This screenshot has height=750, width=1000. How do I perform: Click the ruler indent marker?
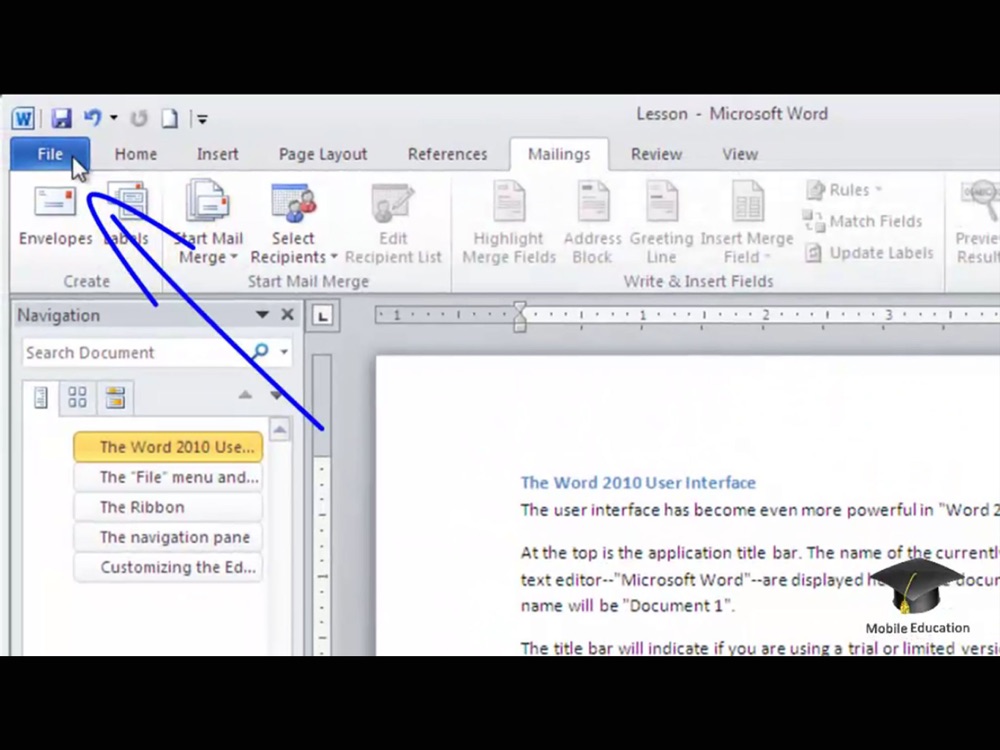coord(520,316)
